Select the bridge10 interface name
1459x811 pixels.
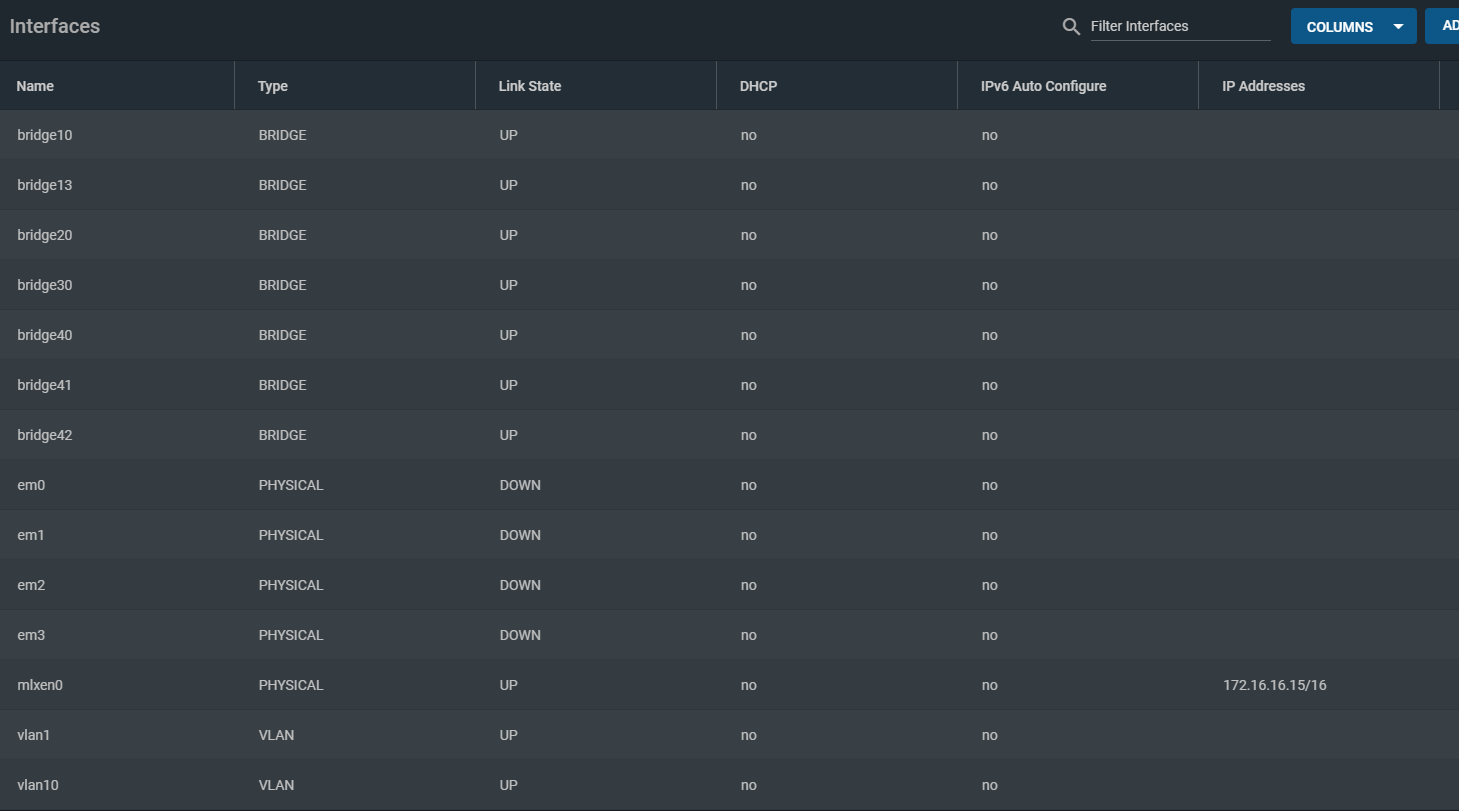coord(45,135)
